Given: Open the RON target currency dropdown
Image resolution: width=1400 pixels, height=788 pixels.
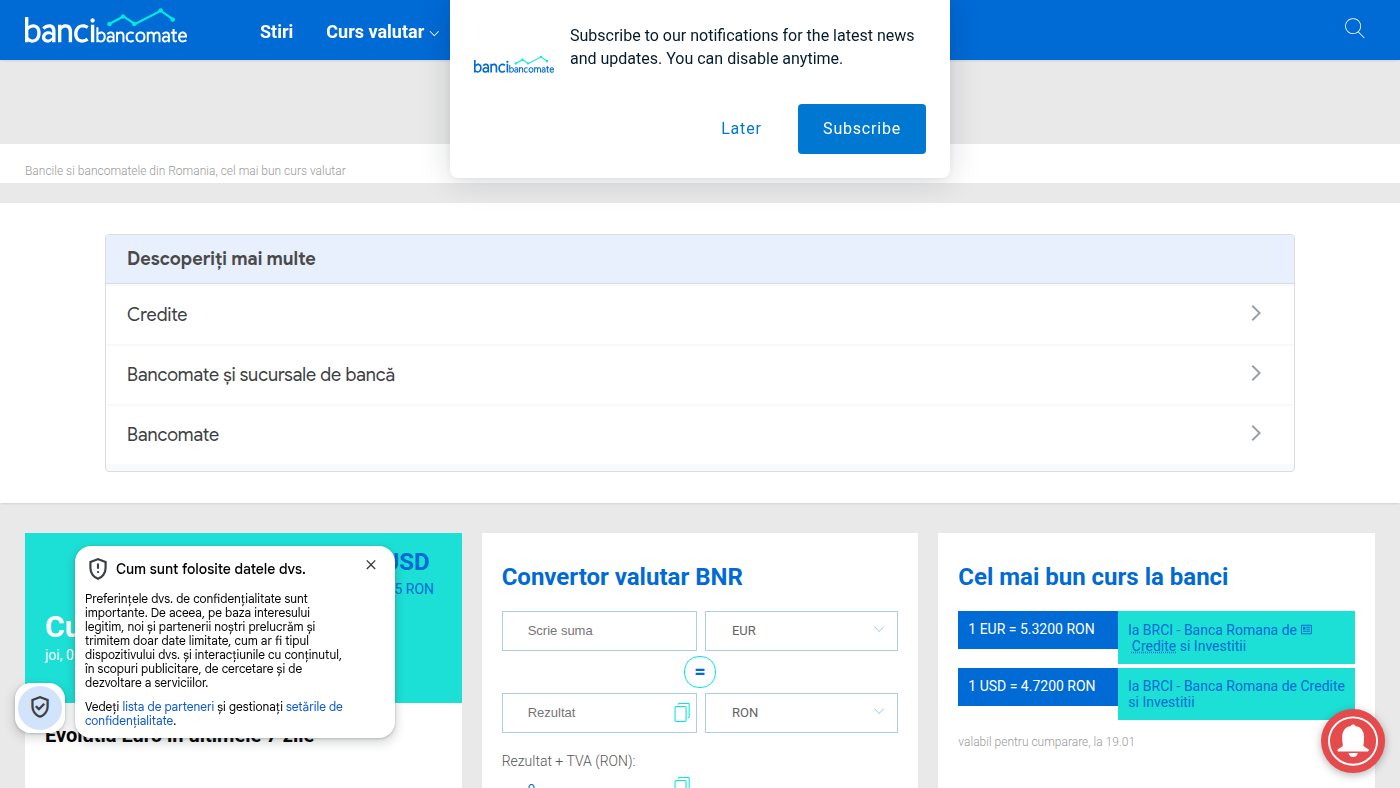Looking at the screenshot, I should point(801,713).
